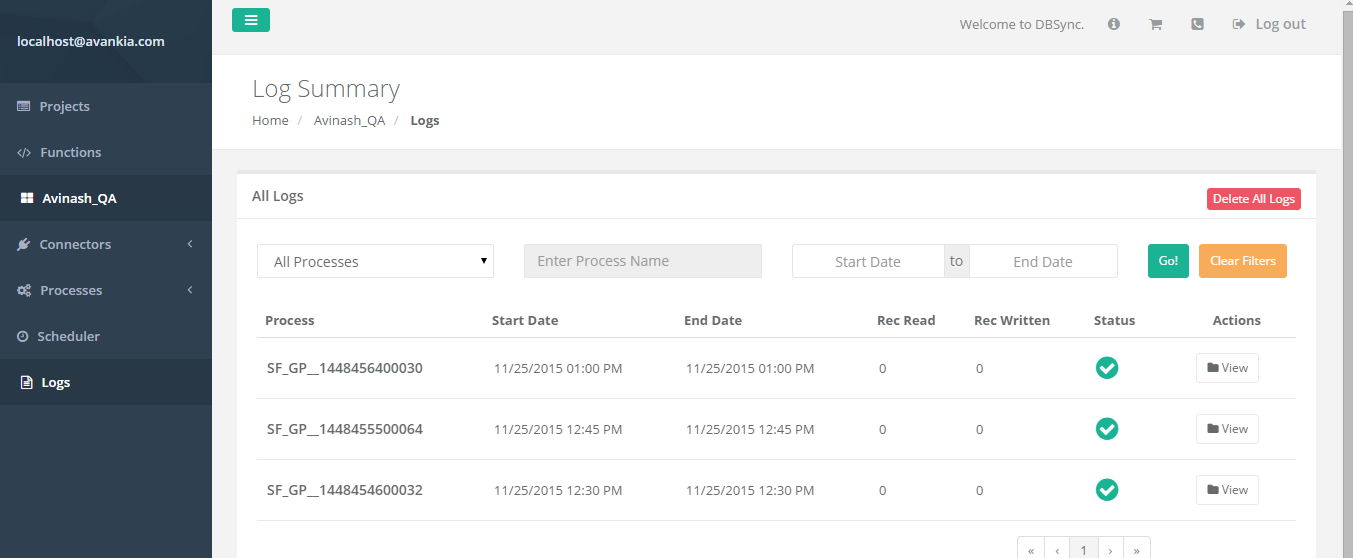View log for SF_GP__1448455500064
Viewport: 1353px width, 558px height.
1227,429
